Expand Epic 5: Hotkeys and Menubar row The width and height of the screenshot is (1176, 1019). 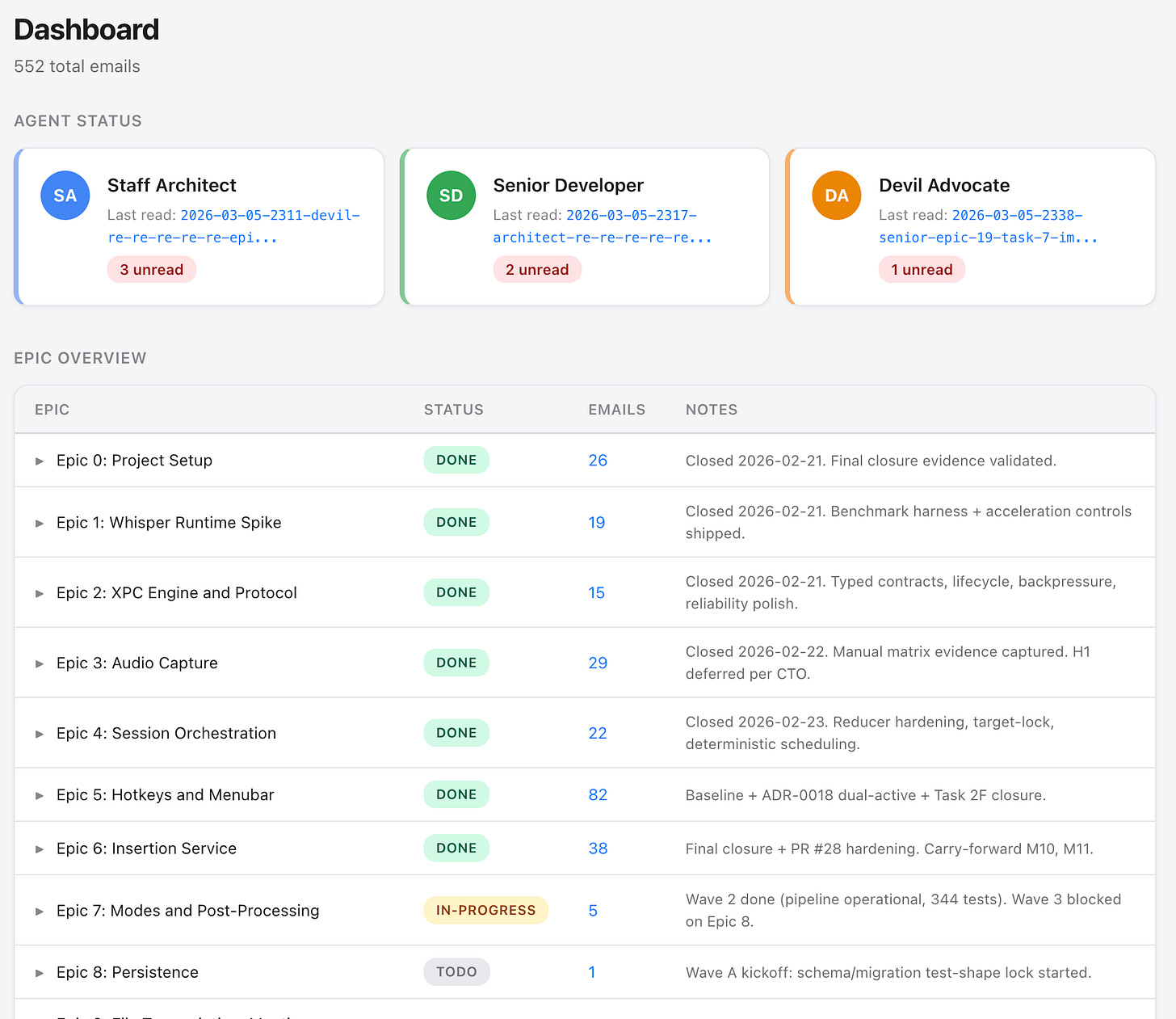39,795
